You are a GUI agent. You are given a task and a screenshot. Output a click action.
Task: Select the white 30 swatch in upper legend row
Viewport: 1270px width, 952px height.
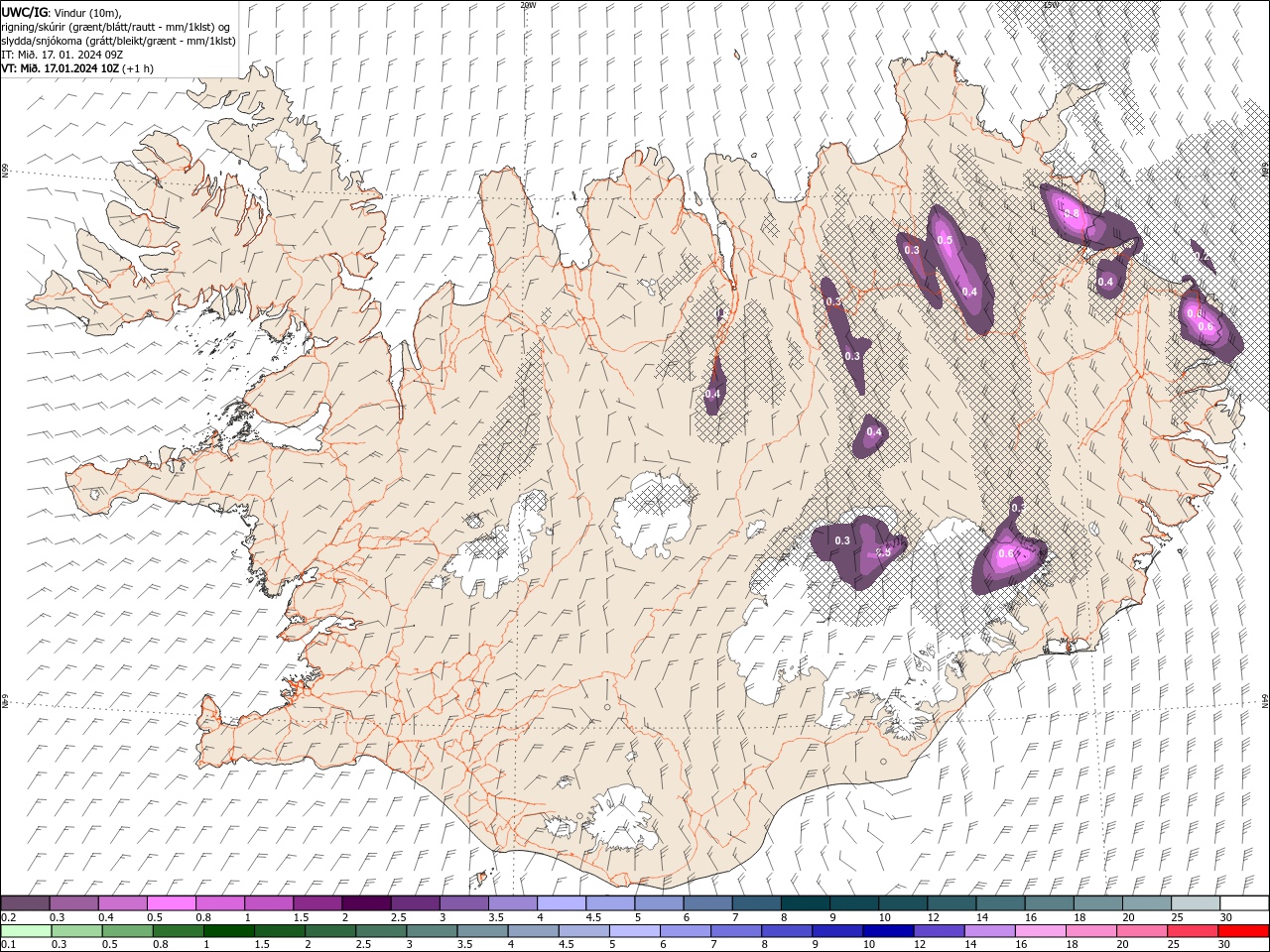pos(1243,903)
